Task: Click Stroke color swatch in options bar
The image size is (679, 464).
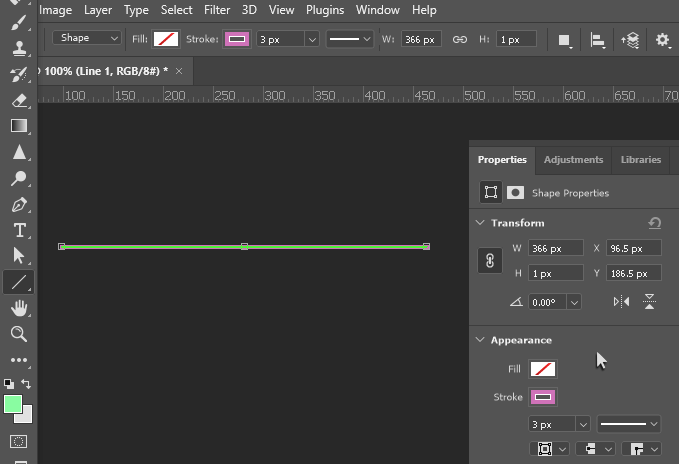Action: pyautogui.click(x=237, y=39)
